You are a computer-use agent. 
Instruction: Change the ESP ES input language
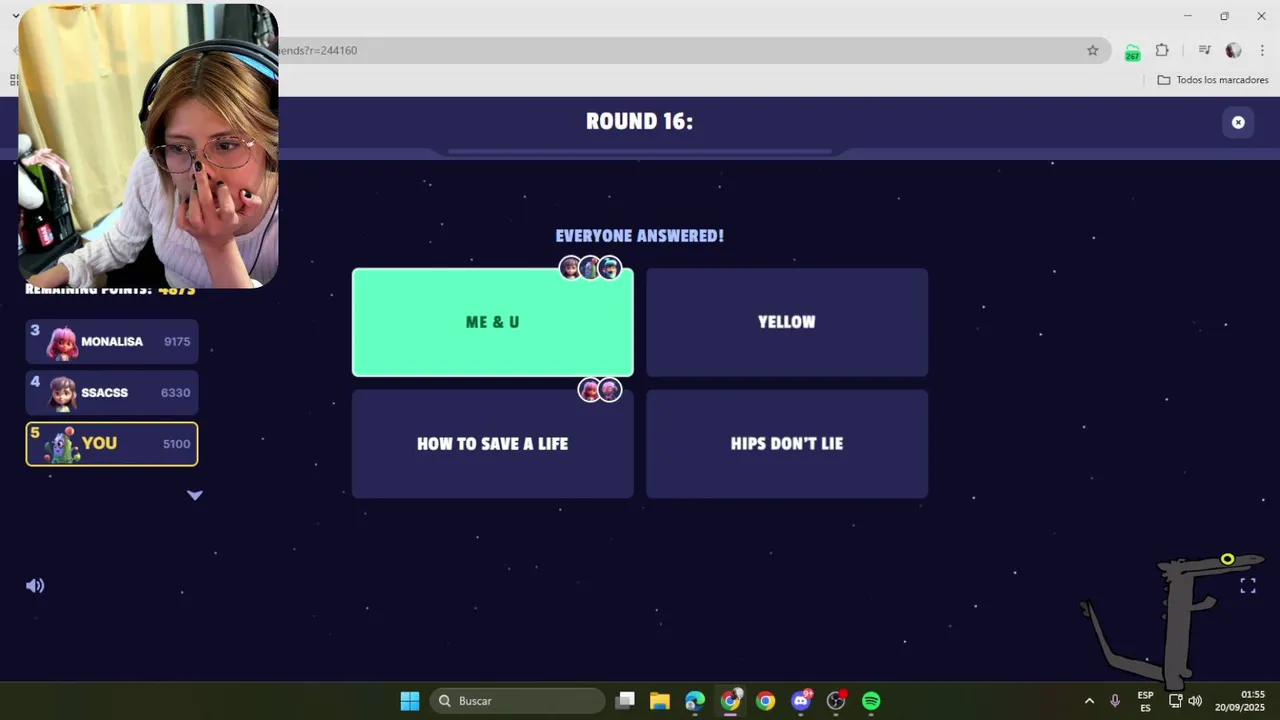point(1145,701)
